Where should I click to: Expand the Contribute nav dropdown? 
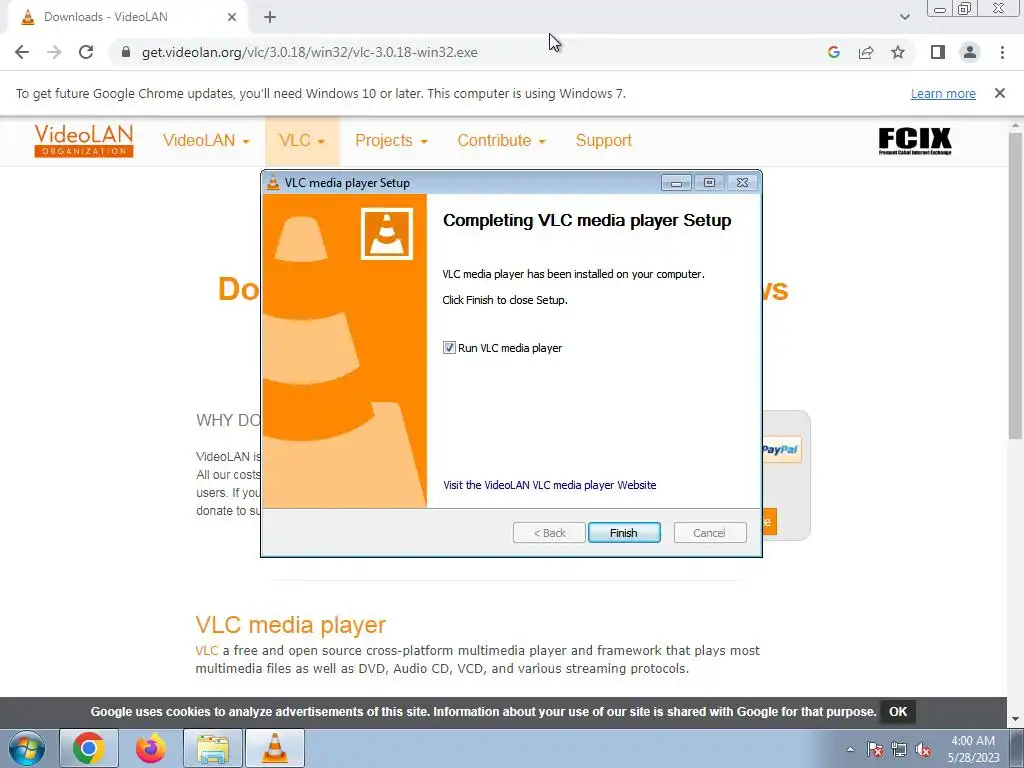click(x=501, y=140)
